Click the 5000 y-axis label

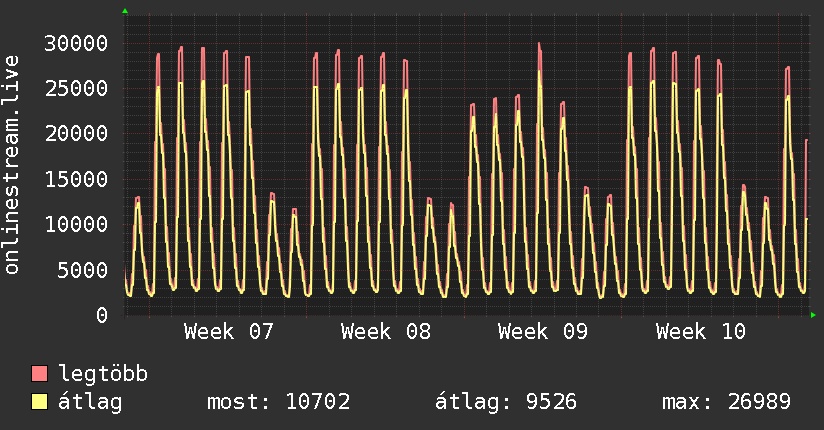pos(83,270)
